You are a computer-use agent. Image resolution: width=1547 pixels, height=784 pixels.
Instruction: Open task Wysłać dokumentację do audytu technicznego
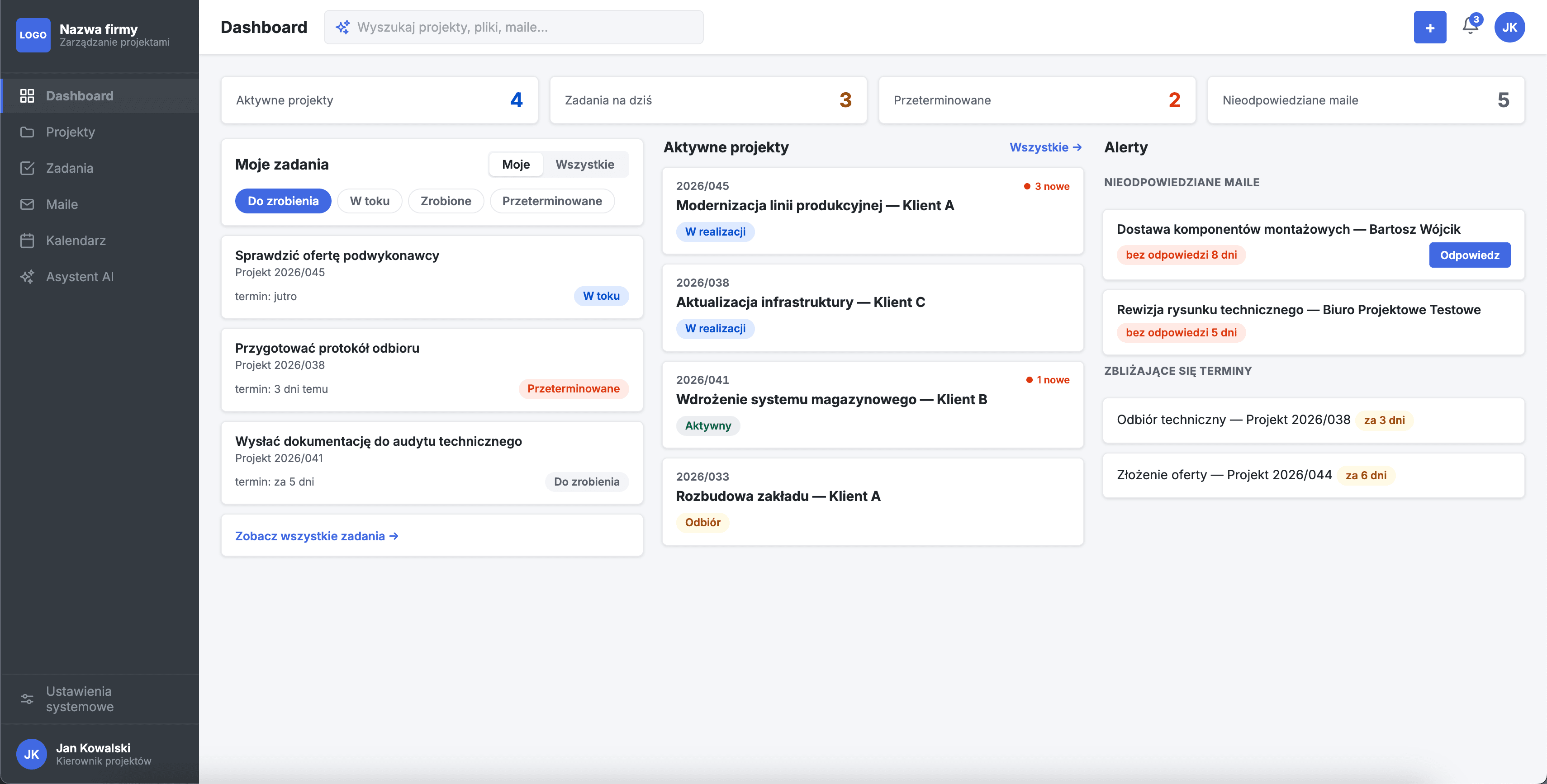(432, 463)
